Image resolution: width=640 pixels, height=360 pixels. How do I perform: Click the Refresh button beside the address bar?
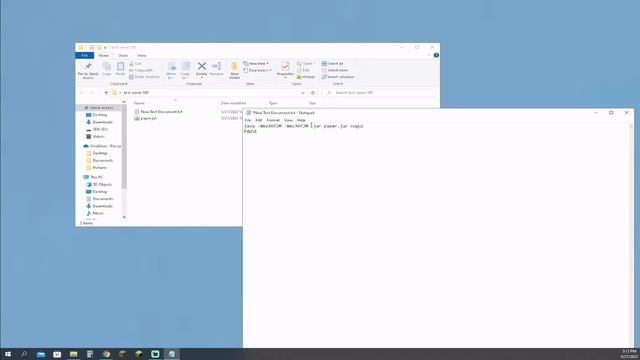click(313, 93)
